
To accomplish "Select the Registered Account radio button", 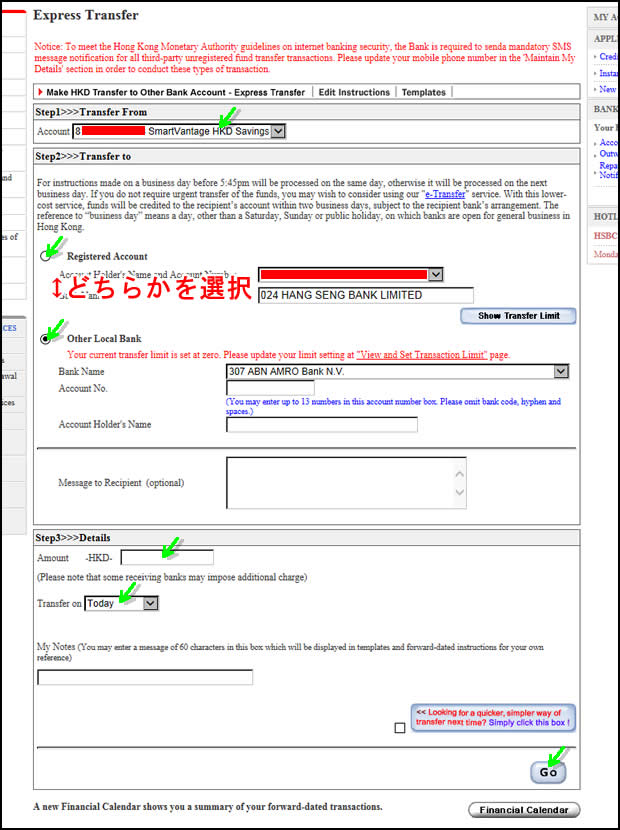I will [46, 256].
